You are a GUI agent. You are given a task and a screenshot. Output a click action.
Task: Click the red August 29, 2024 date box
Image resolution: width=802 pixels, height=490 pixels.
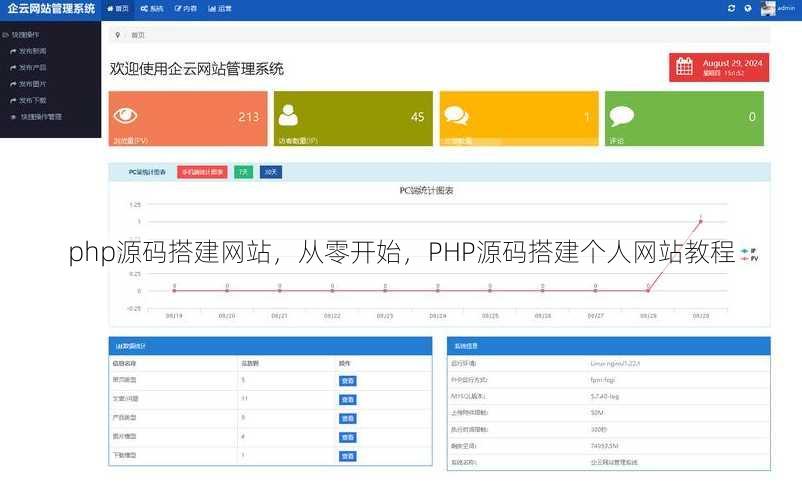pos(719,67)
